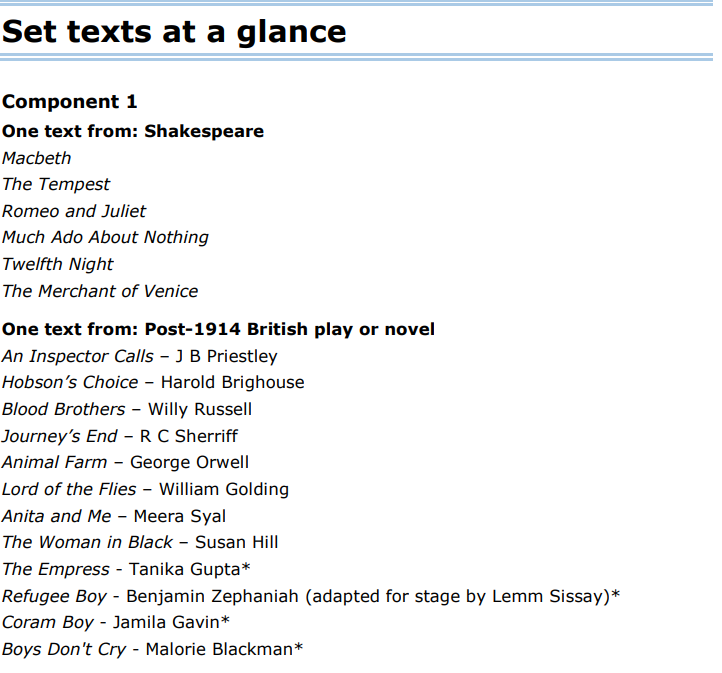Click Journey's End title

(60, 436)
